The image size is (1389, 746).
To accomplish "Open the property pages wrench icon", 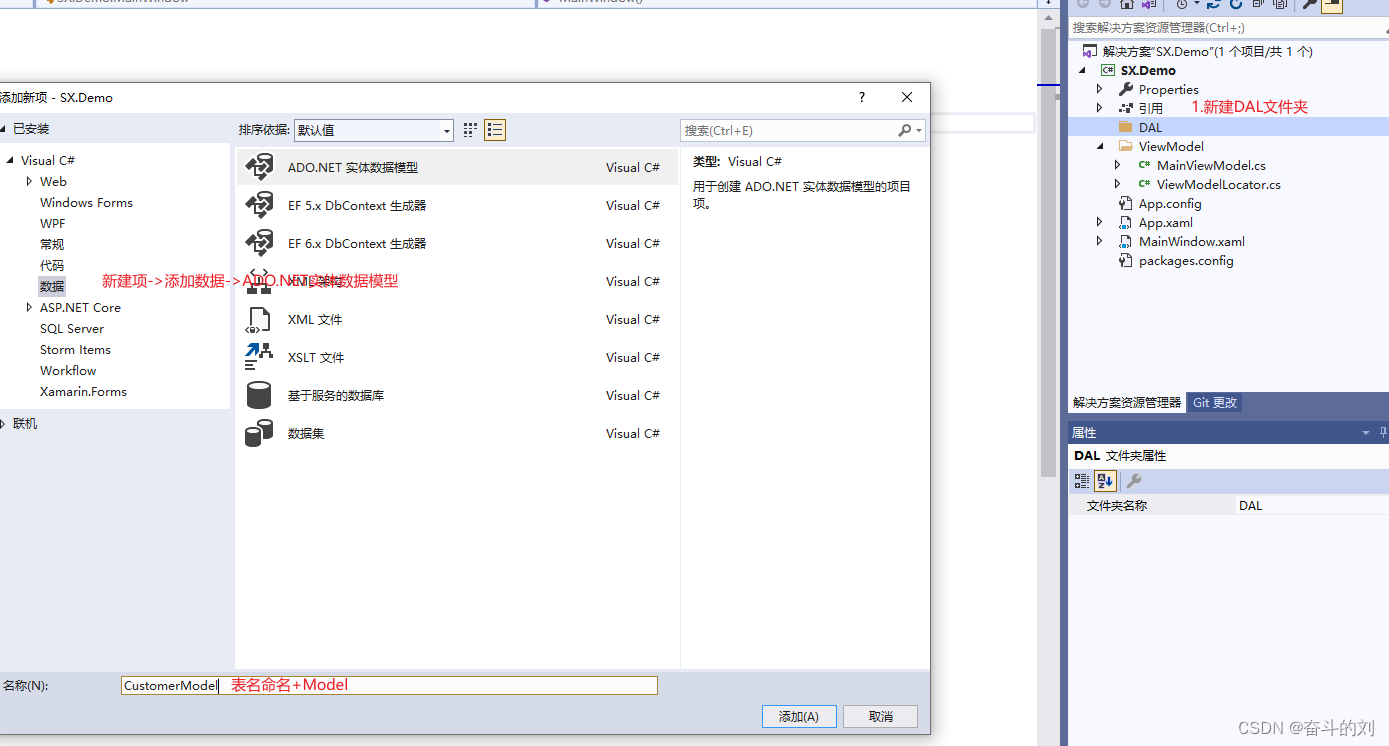I will (1134, 481).
